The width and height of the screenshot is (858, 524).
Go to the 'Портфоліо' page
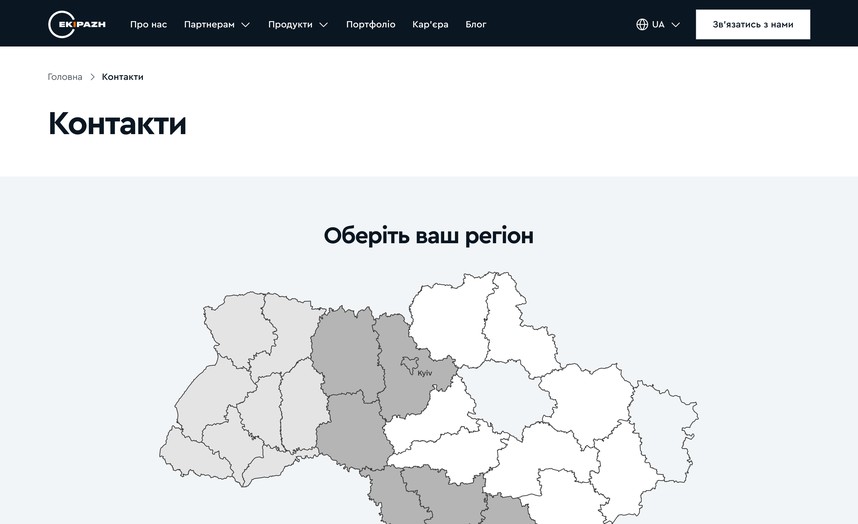370,25
